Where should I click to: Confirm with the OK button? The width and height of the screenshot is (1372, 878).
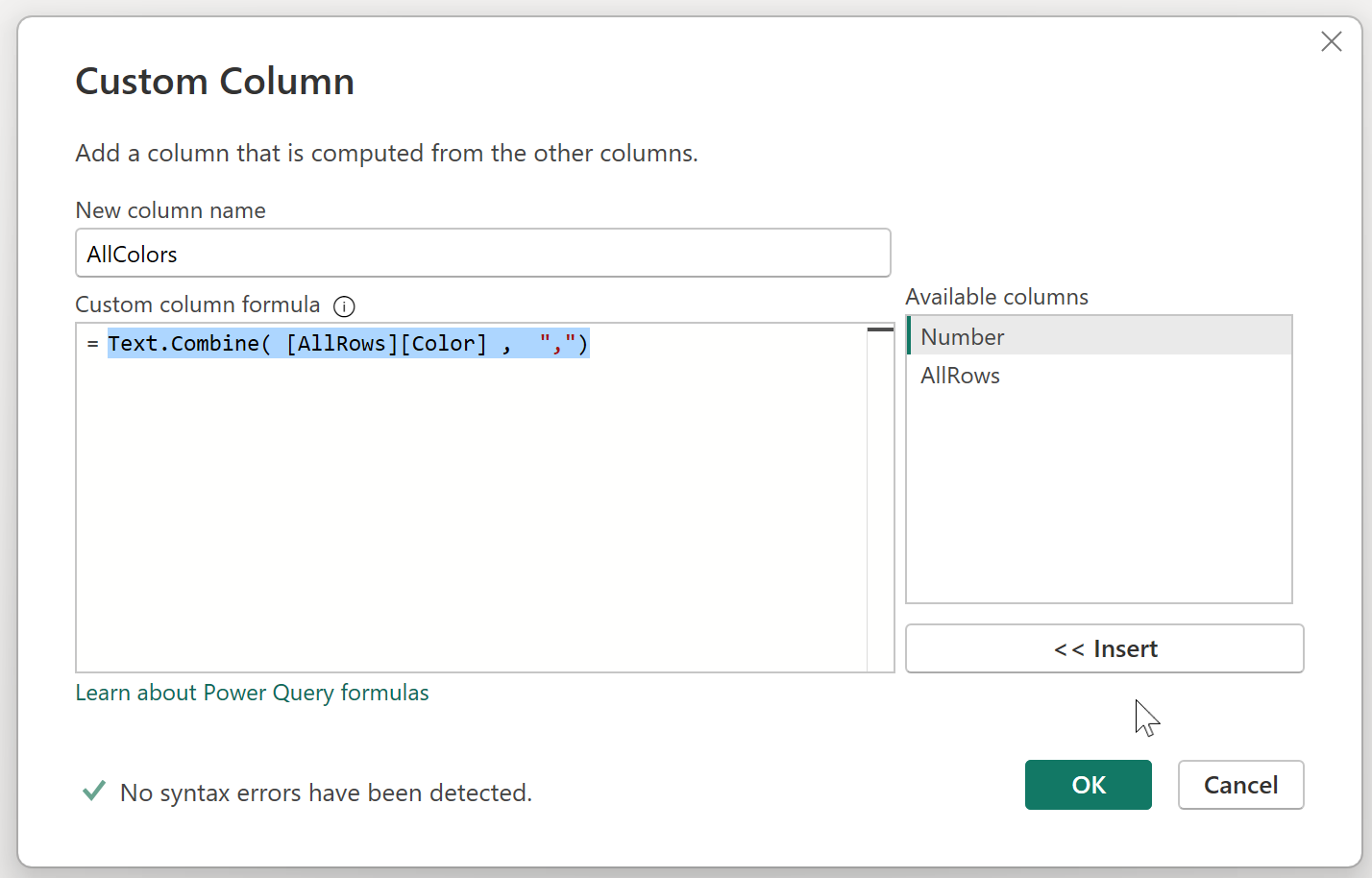pyautogui.click(x=1089, y=785)
